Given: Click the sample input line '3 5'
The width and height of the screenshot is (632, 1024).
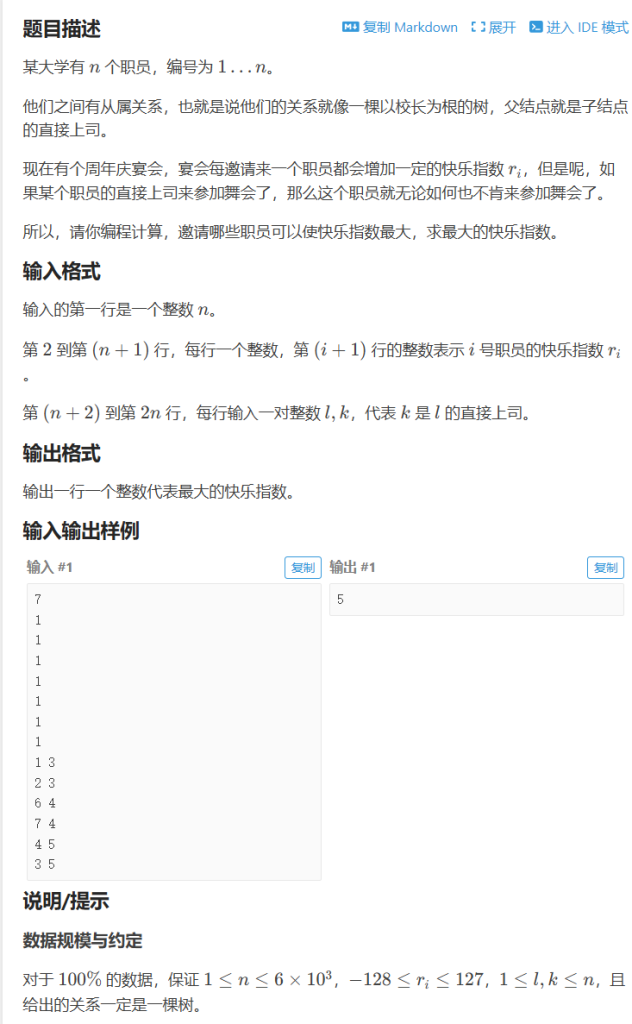Looking at the screenshot, I should (x=45, y=864).
